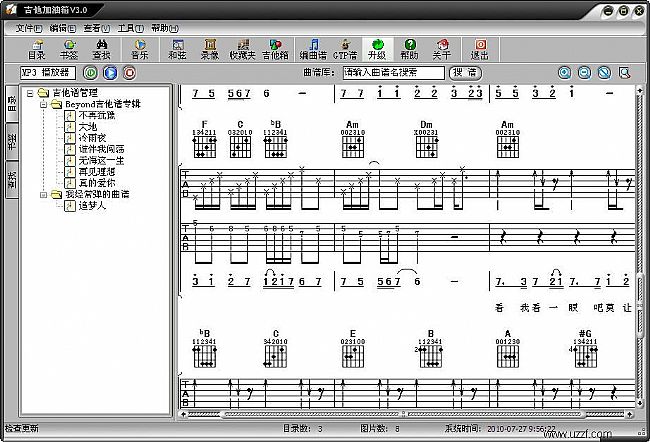Click the right arrow of horizontal scrollbar

630,414
